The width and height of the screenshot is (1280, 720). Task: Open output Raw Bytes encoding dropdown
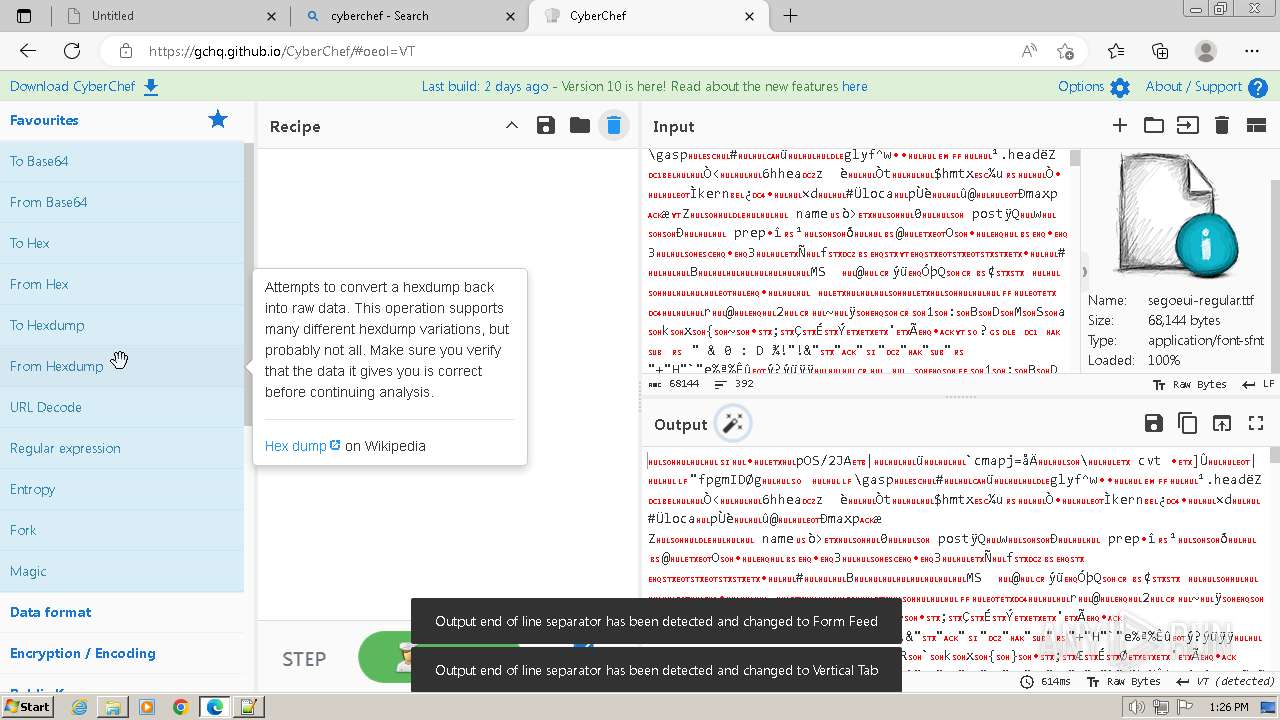1124,681
